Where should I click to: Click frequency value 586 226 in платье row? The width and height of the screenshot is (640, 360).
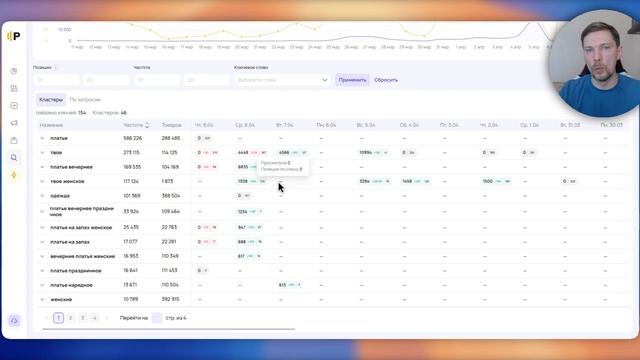tap(133, 138)
